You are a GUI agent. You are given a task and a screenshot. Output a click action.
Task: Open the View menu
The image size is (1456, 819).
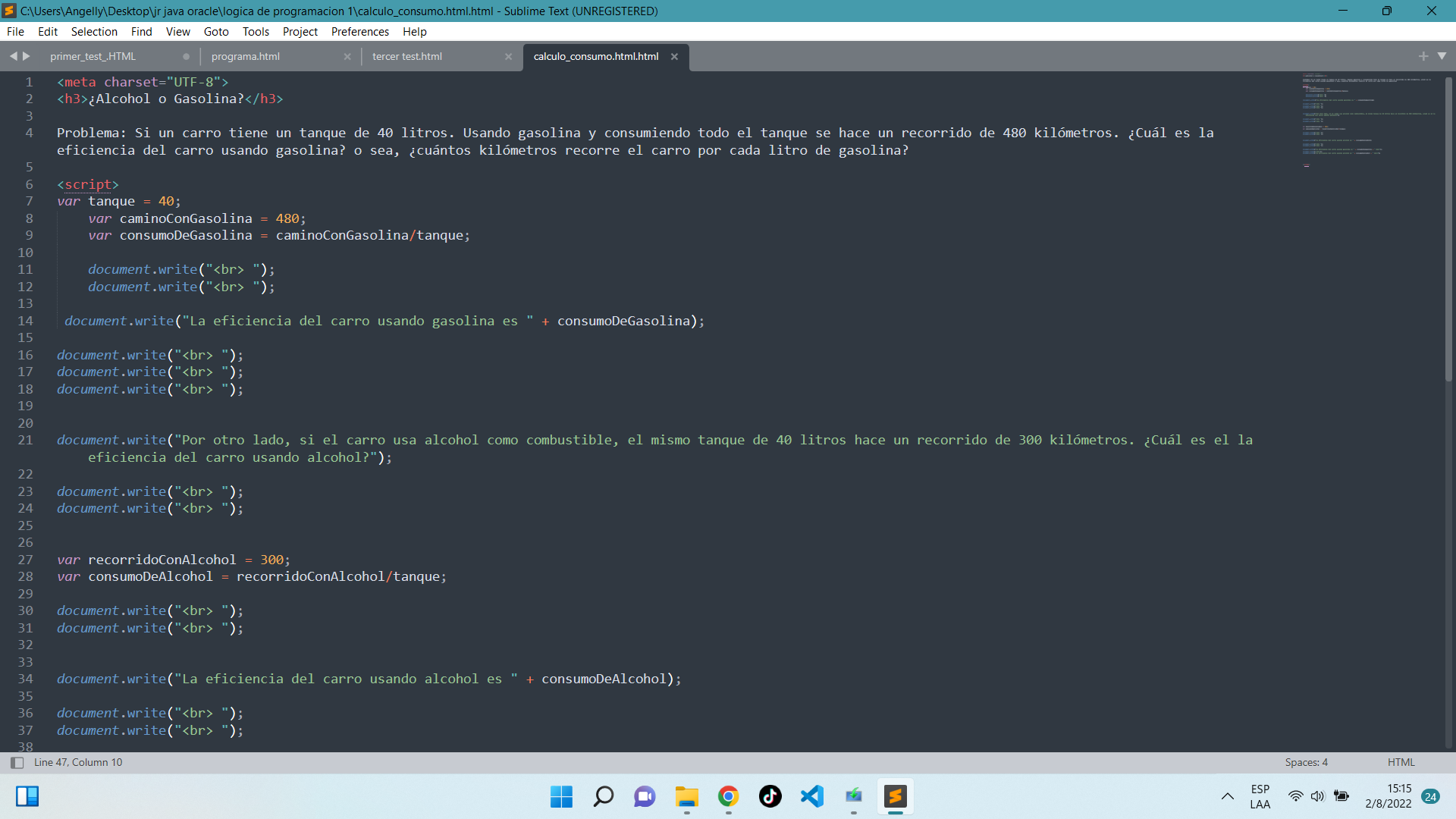coord(177,32)
